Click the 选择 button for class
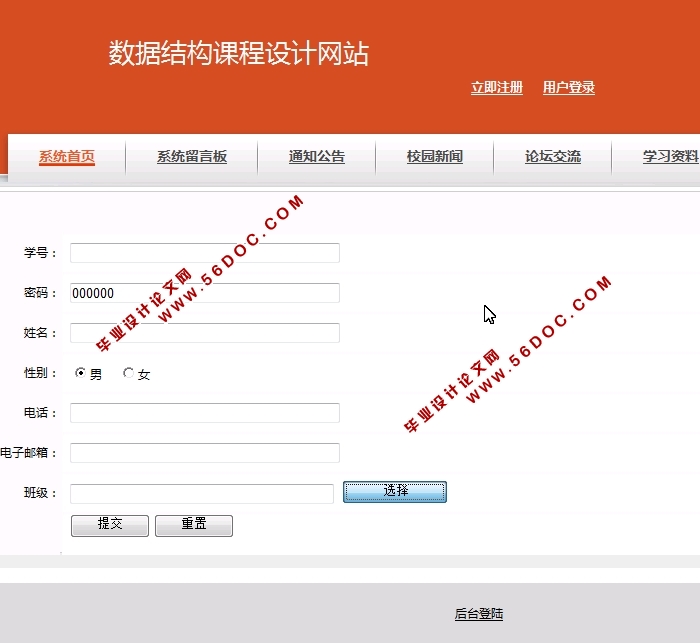The image size is (700, 643). click(395, 492)
